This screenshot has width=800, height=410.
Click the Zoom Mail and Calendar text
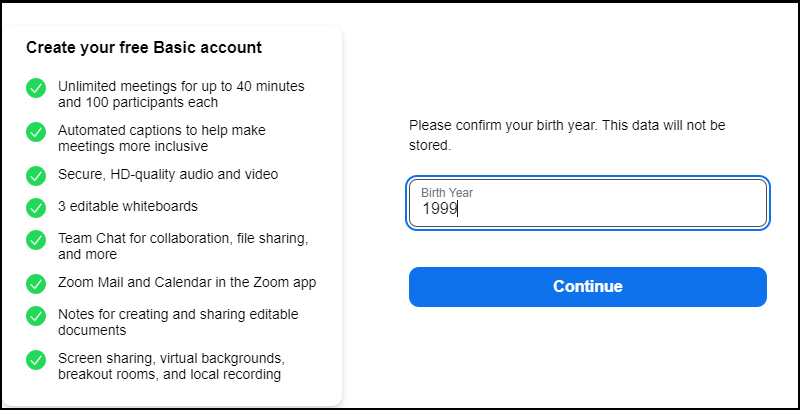point(187,283)
